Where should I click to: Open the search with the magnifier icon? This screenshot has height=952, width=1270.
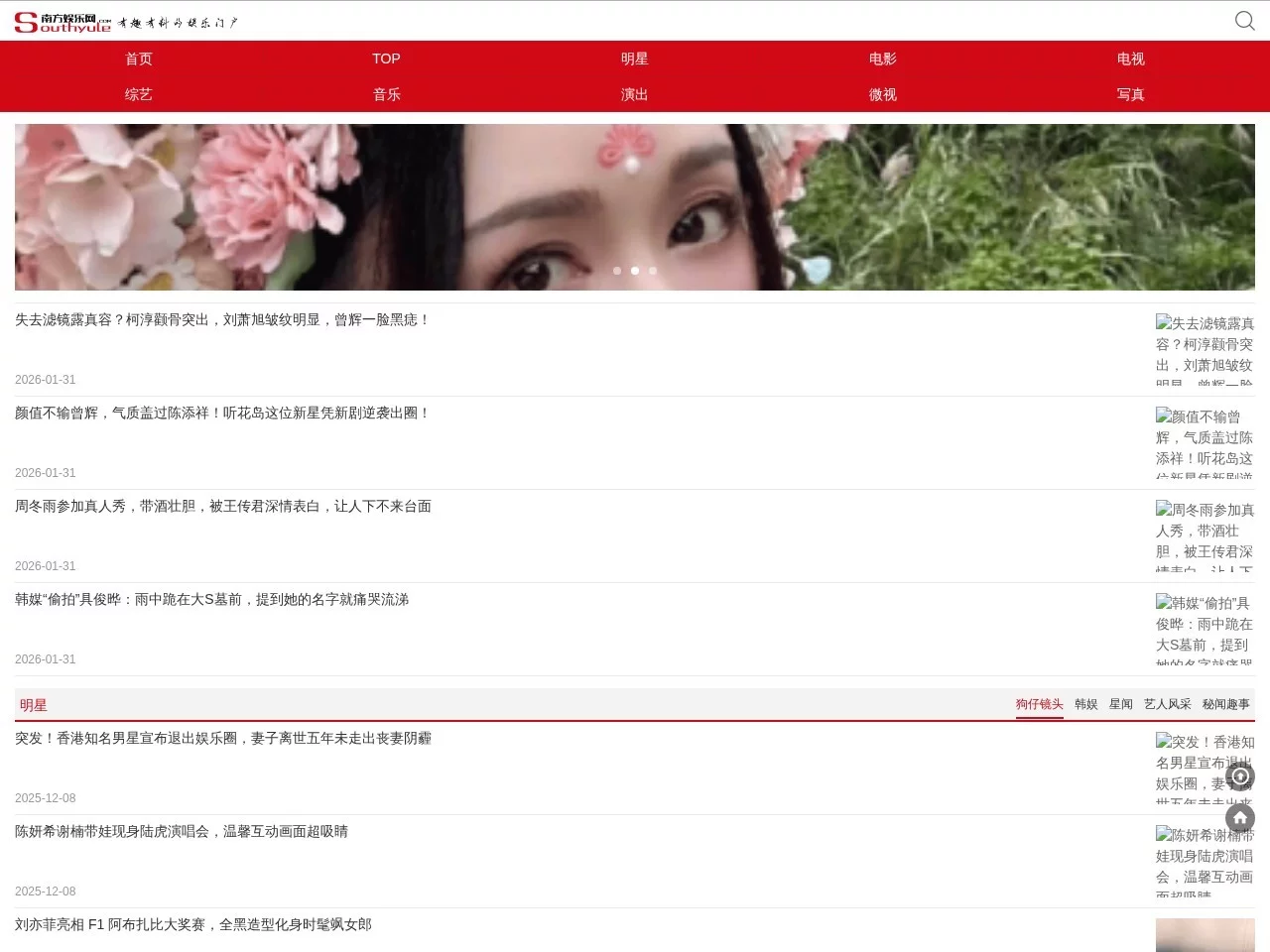[x=1244, y=20]
